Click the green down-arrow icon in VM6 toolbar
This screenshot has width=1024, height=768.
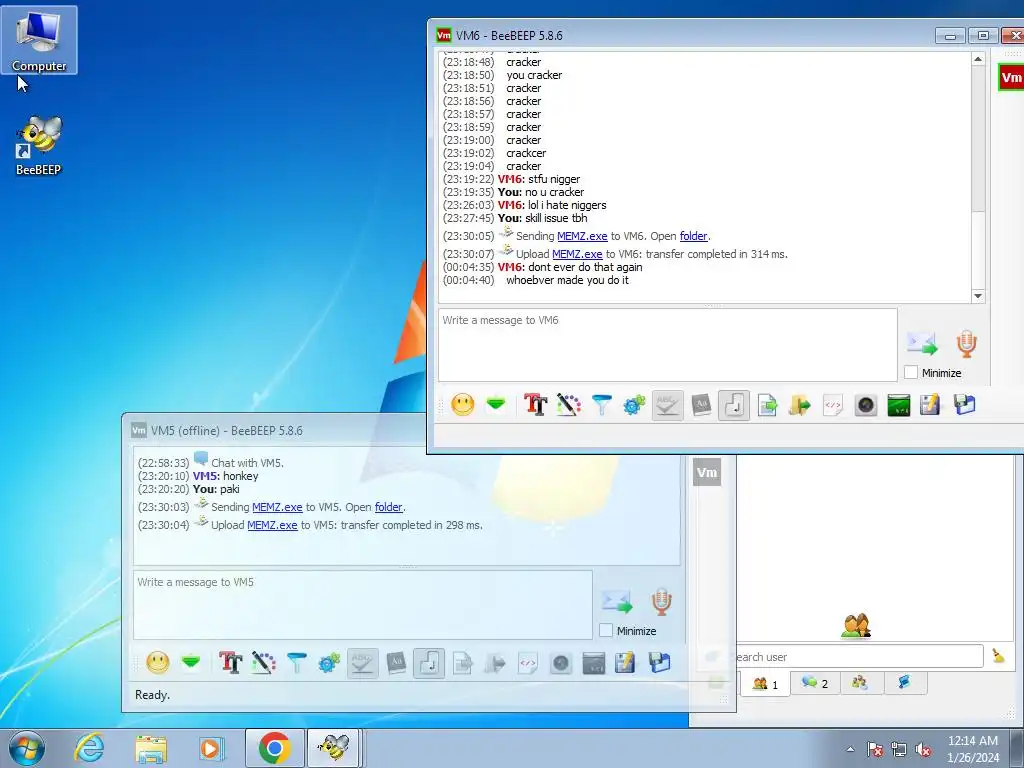(496, 405)
